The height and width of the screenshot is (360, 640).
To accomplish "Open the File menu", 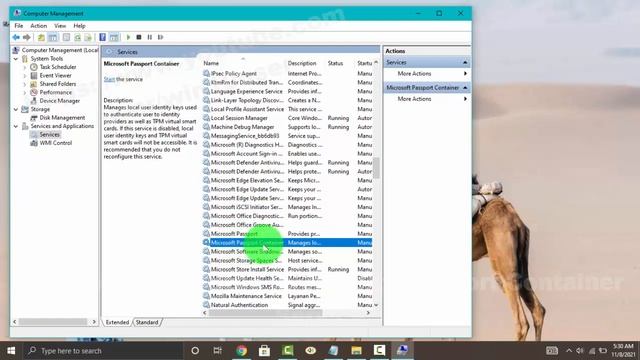I will [x=19, y=26].
